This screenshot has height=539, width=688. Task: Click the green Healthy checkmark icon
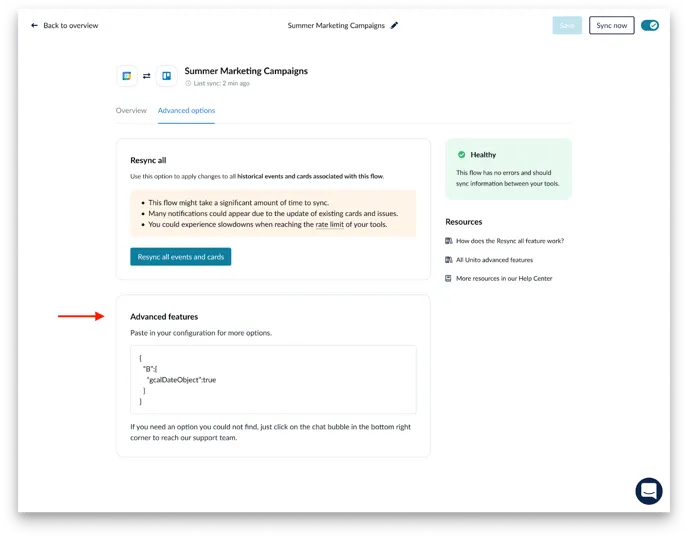(x=461, y=155)
